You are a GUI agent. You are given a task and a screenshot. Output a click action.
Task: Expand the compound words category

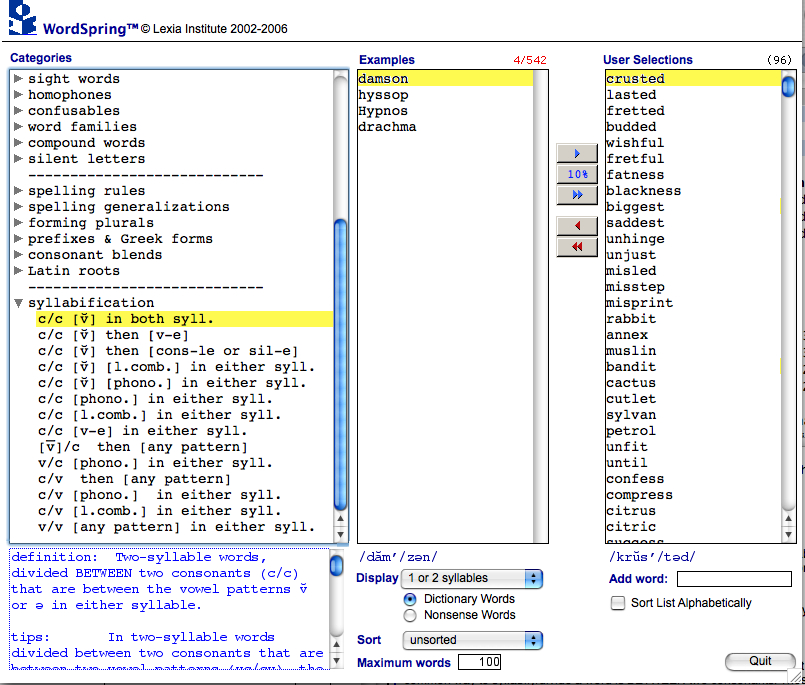18,142
